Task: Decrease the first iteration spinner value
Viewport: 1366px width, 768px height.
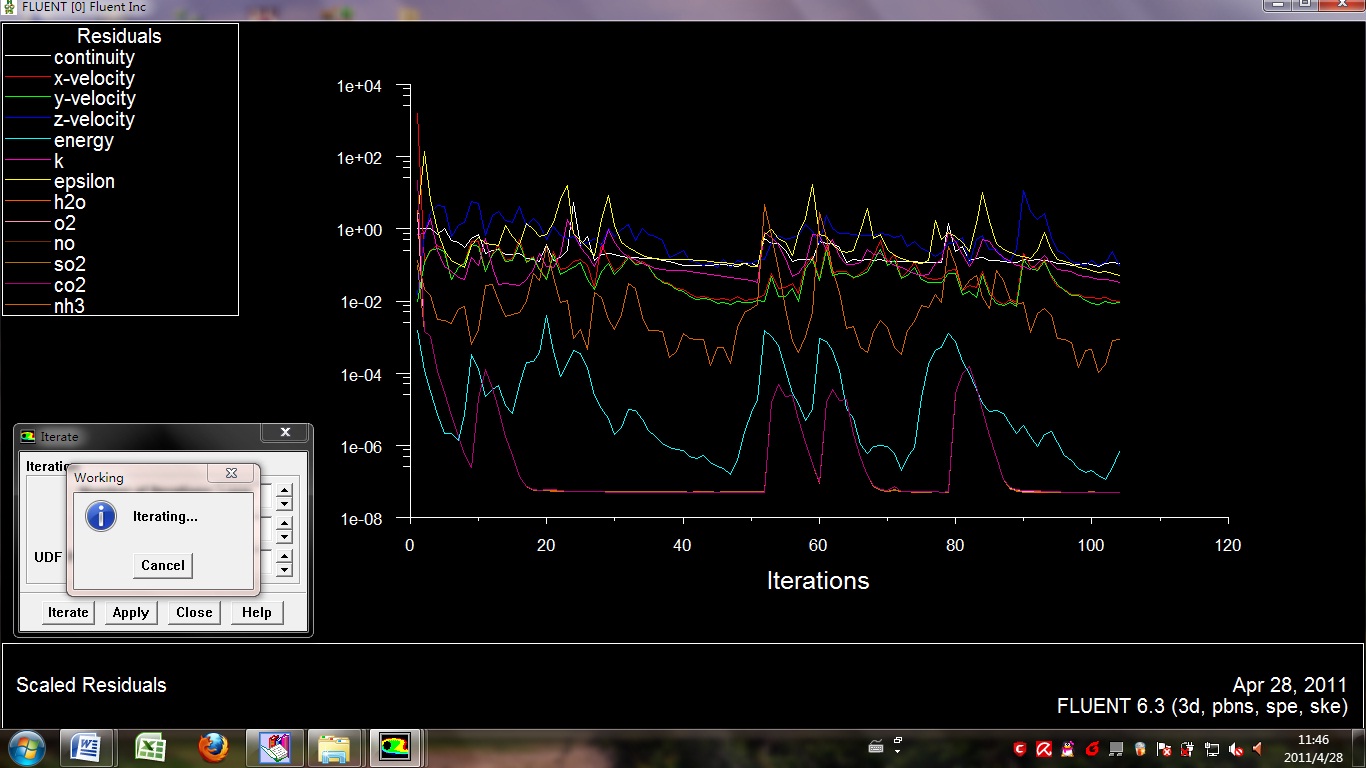Action: [x=285, y=503]
